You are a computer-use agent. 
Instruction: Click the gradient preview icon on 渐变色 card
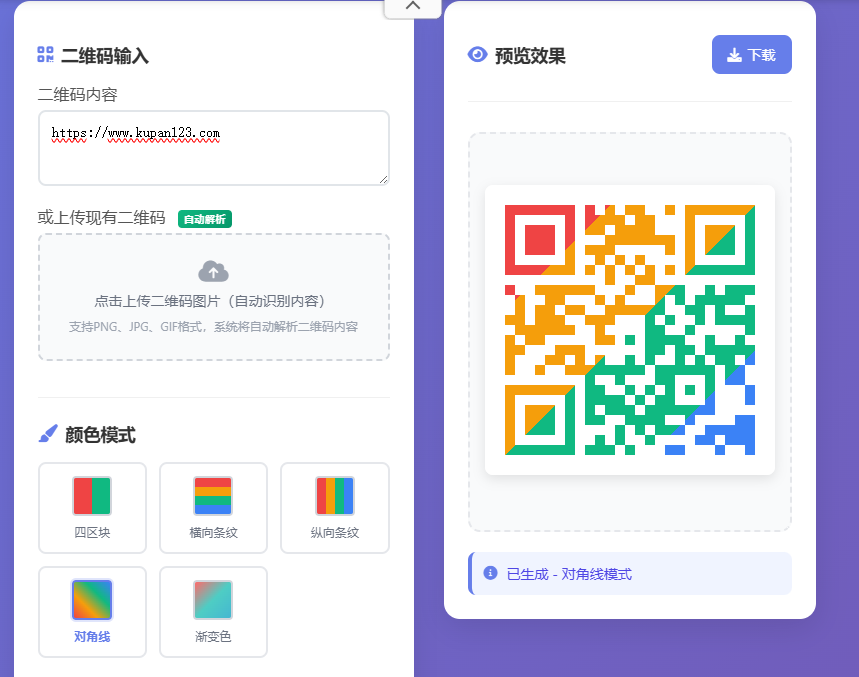click(212, 596)
